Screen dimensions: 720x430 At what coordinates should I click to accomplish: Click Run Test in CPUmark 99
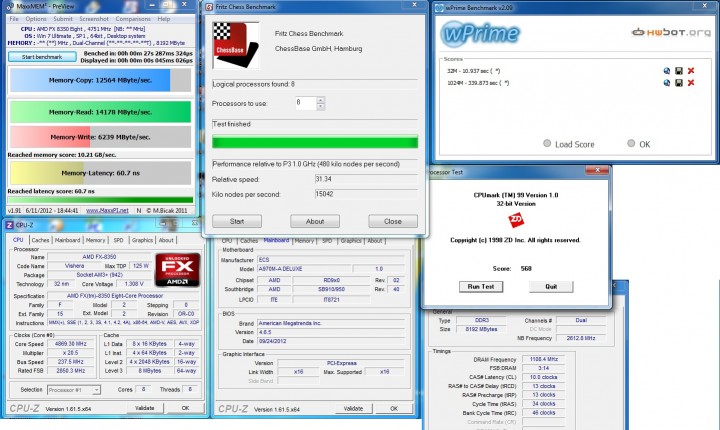(481, 287)
